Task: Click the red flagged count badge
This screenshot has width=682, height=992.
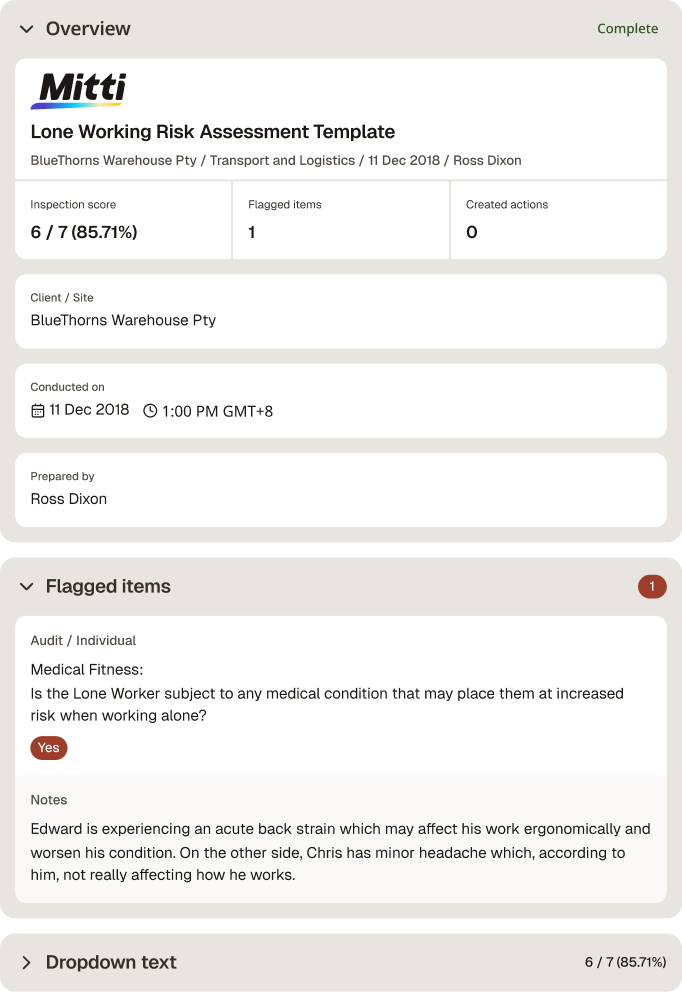Action: pyautogui.click(x=652, y=586)
